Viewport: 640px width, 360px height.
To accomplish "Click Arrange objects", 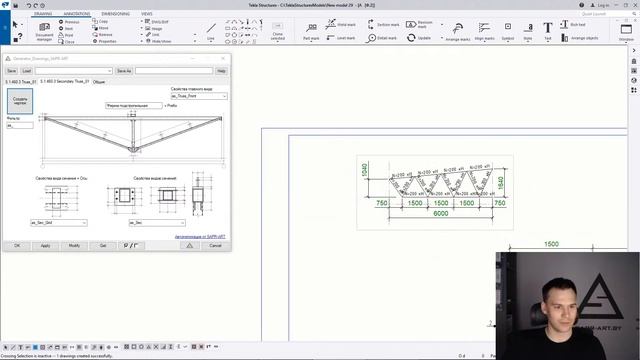I will (x=580, y=38).
